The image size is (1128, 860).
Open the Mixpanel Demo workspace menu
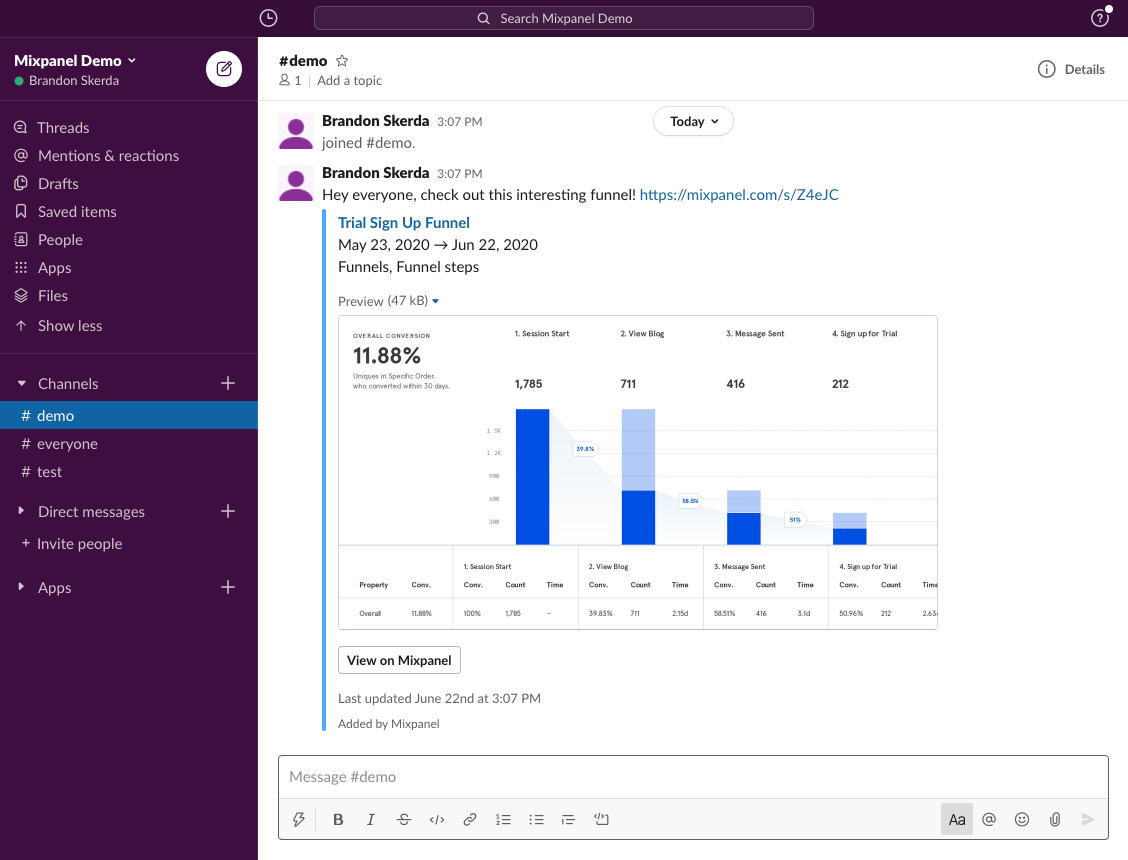pyautogui.click(x=75, y=60)
